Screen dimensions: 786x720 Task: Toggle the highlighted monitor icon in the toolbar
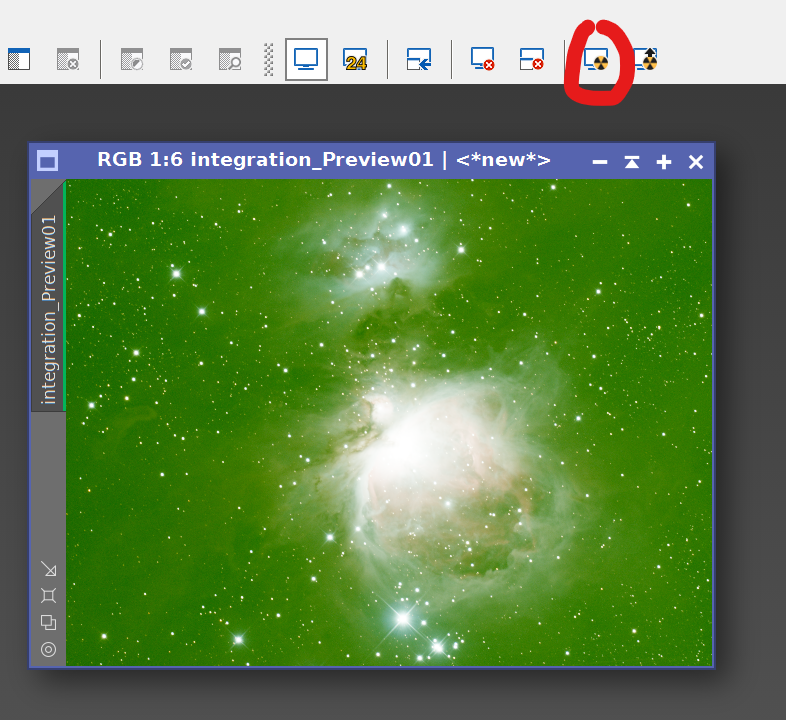pyautogui.click(x=306, y=60)
